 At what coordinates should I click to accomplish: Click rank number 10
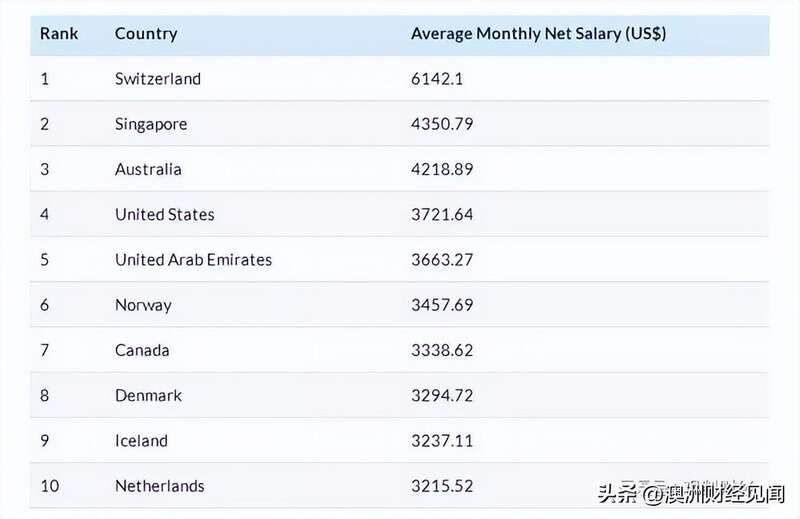[50, 486]
